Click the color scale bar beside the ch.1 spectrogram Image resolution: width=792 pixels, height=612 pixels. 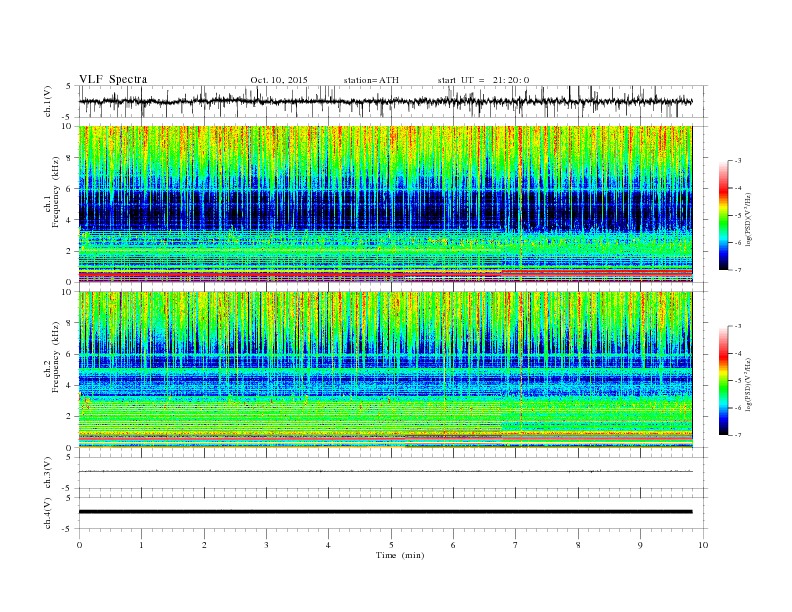click(x=723, y=216)
